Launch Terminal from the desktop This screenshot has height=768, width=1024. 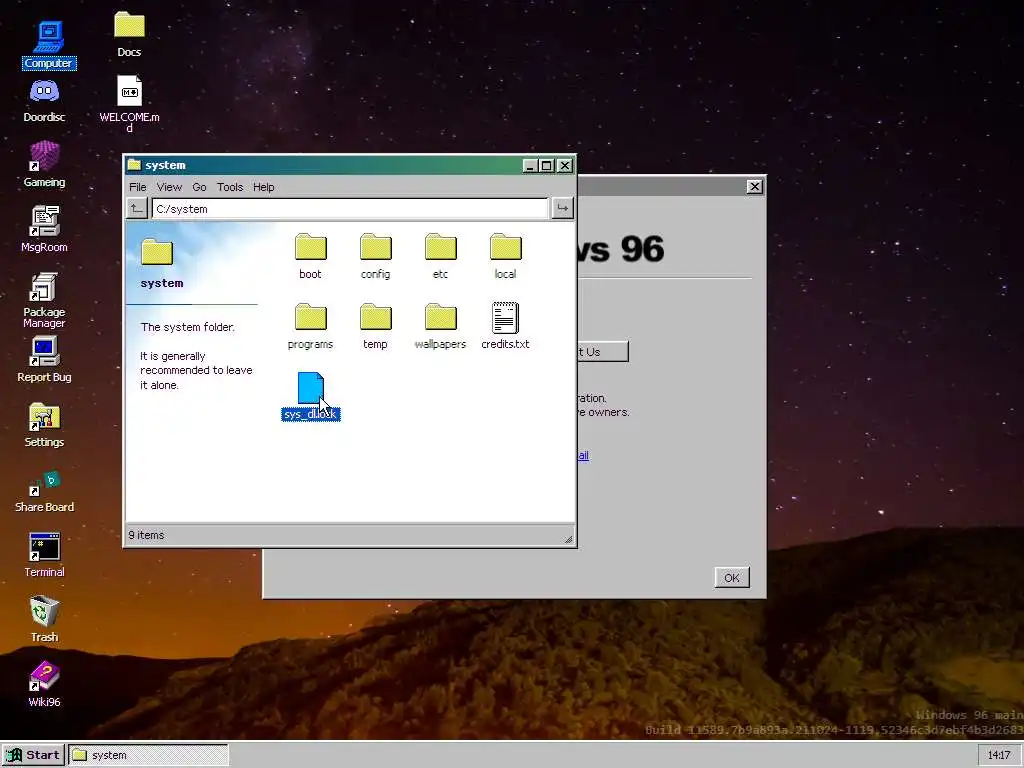[44, 555]
